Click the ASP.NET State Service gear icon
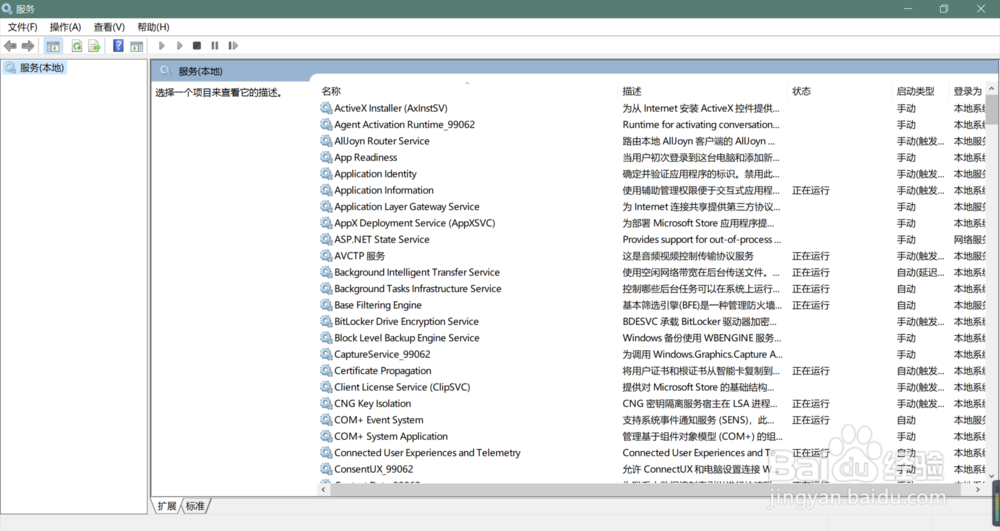 tap(326, 239)
